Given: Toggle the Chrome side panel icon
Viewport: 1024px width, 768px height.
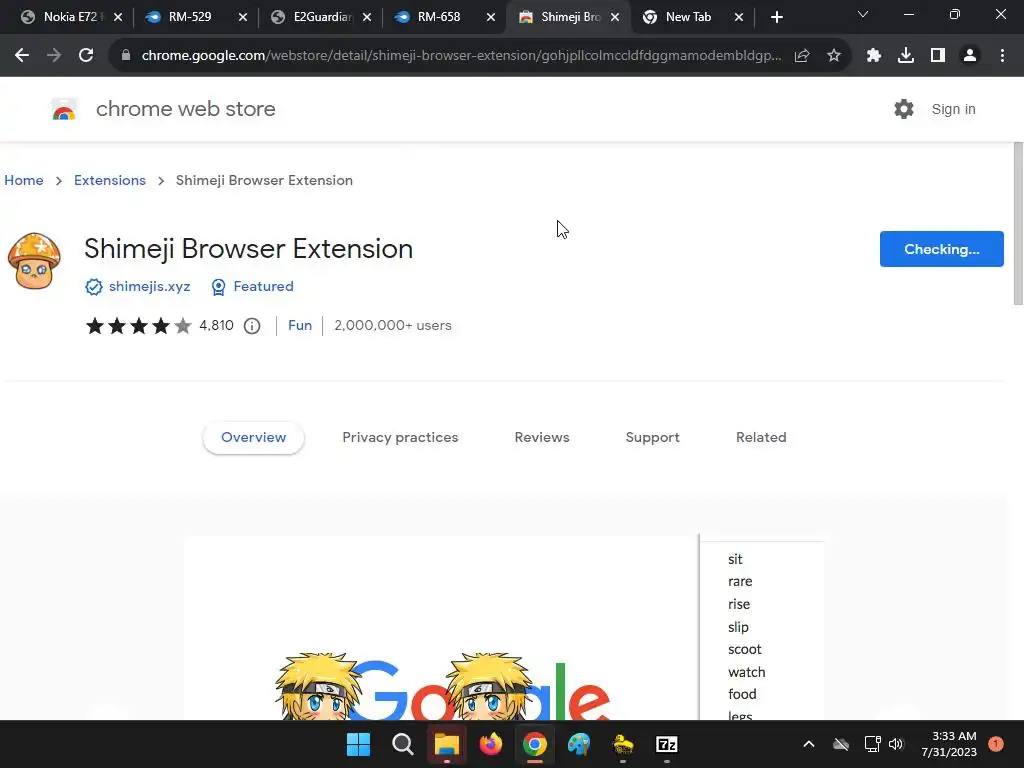Looking at the screenshot, I should (938, 56).
